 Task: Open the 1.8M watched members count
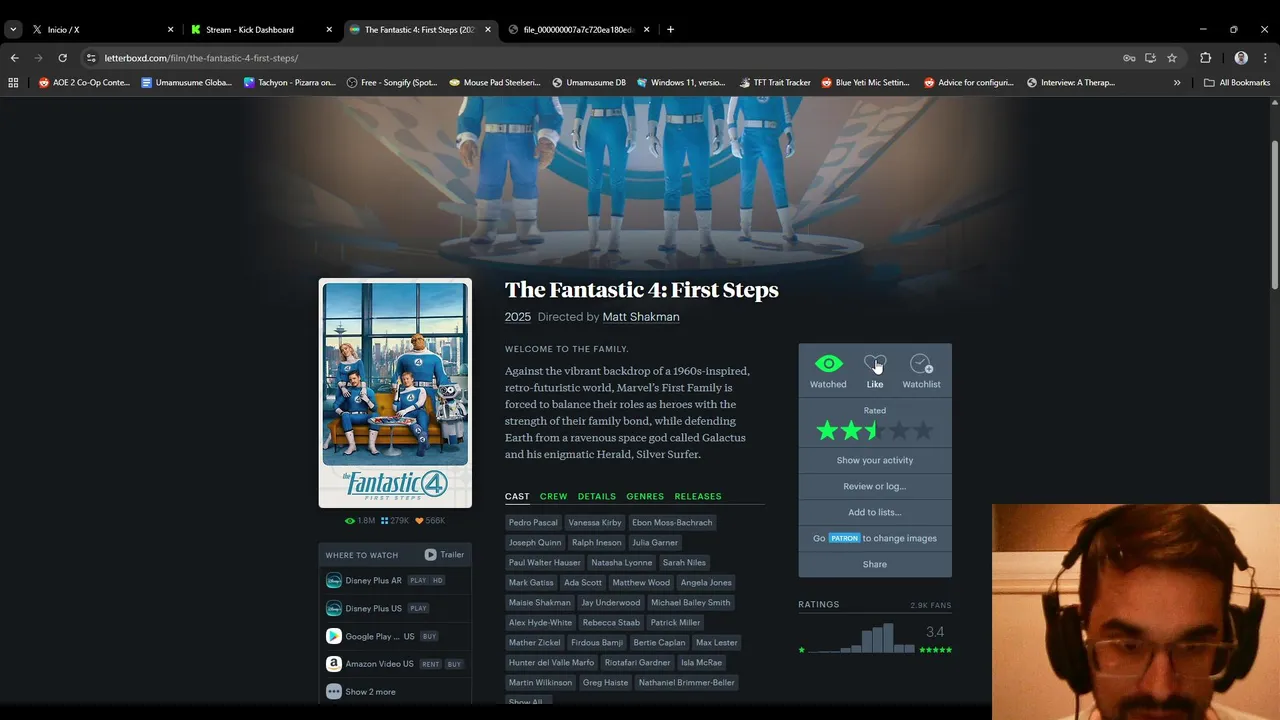click(x=360, y=521)
